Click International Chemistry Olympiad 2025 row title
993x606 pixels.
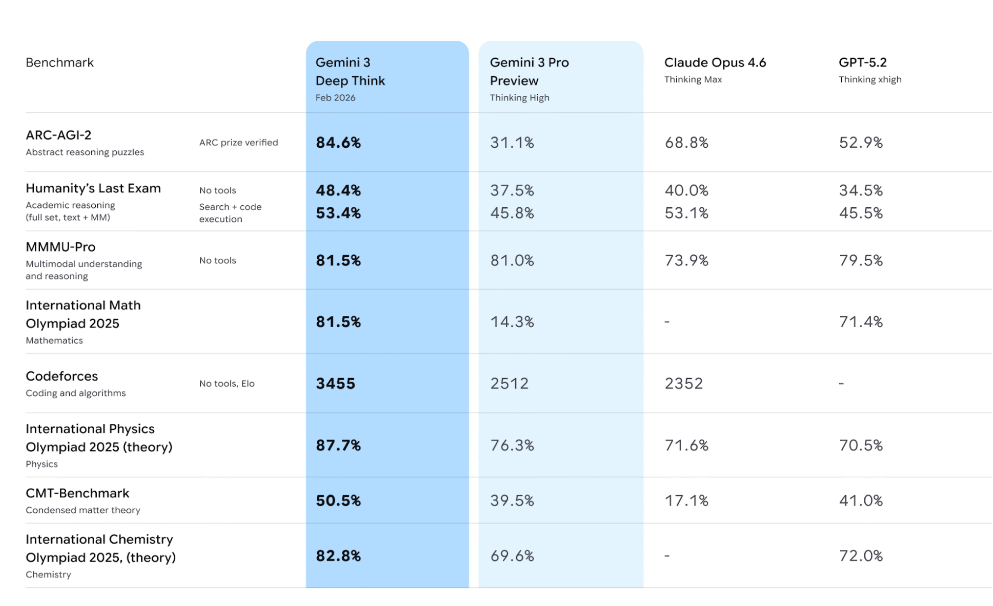[x=100, y=548]
